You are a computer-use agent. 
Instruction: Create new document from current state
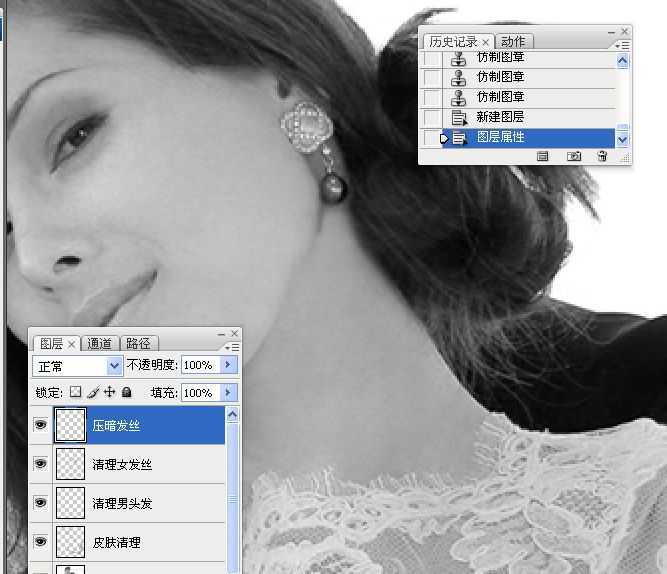542,156
